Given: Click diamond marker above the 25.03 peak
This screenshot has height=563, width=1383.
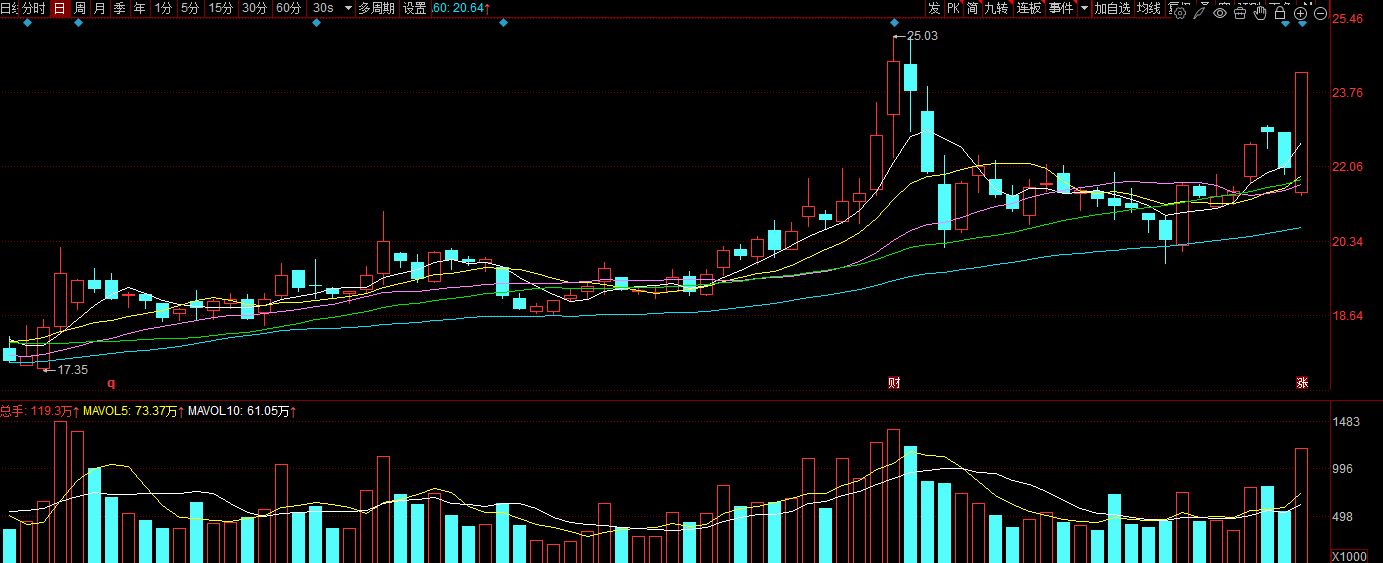Looking at the screenshot, I should 895,22.
